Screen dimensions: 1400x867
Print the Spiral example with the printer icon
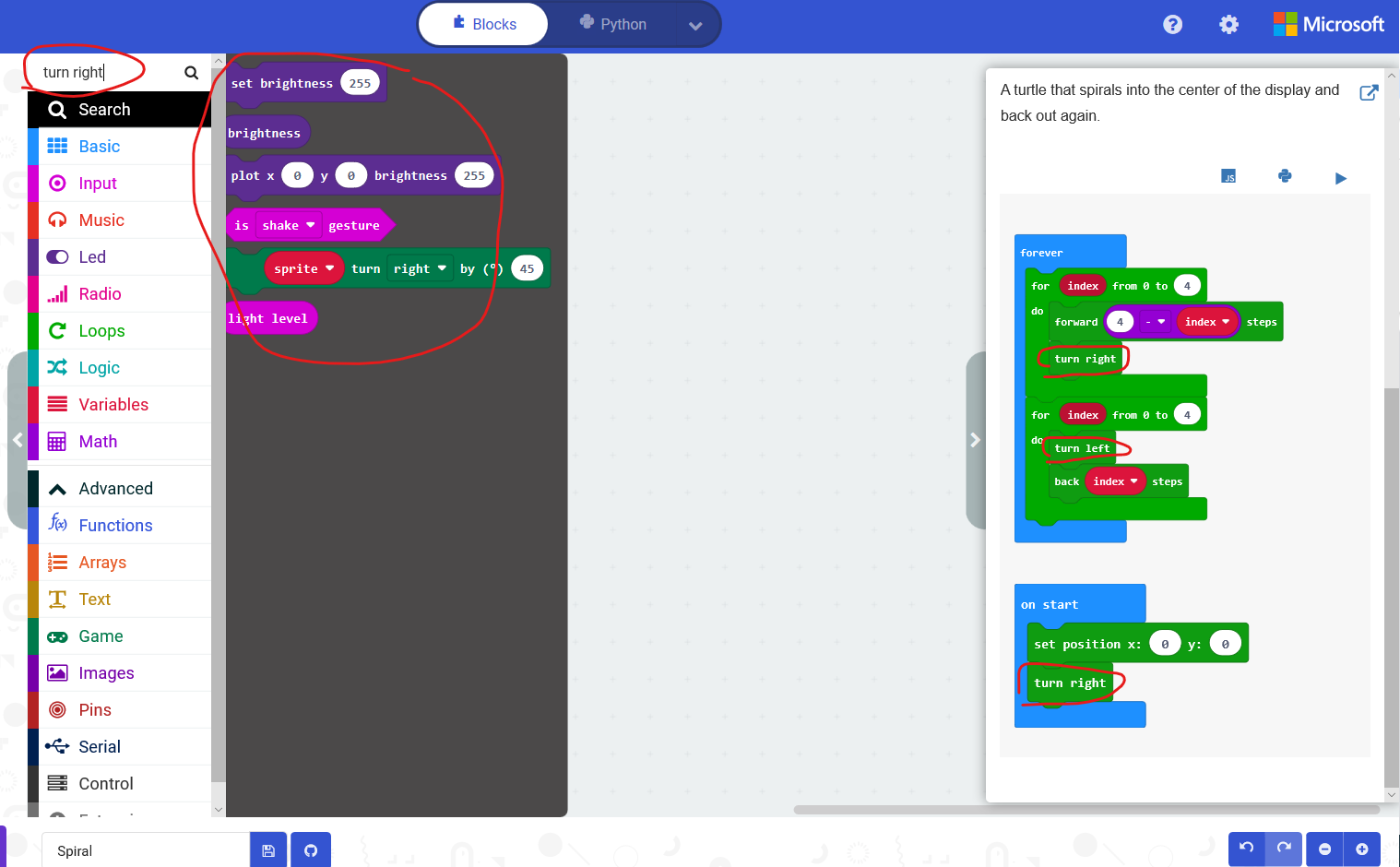coord(1285,175)
